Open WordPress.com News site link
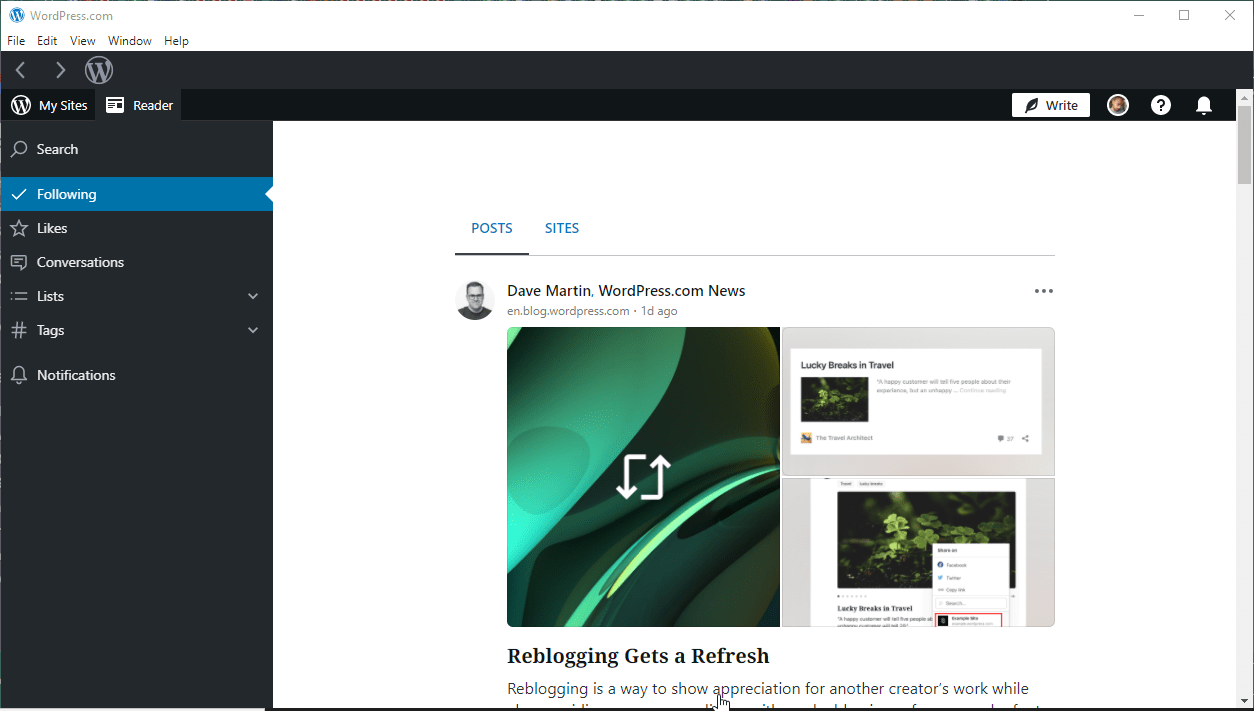The image size is (1254, 711). coord(672,291)
